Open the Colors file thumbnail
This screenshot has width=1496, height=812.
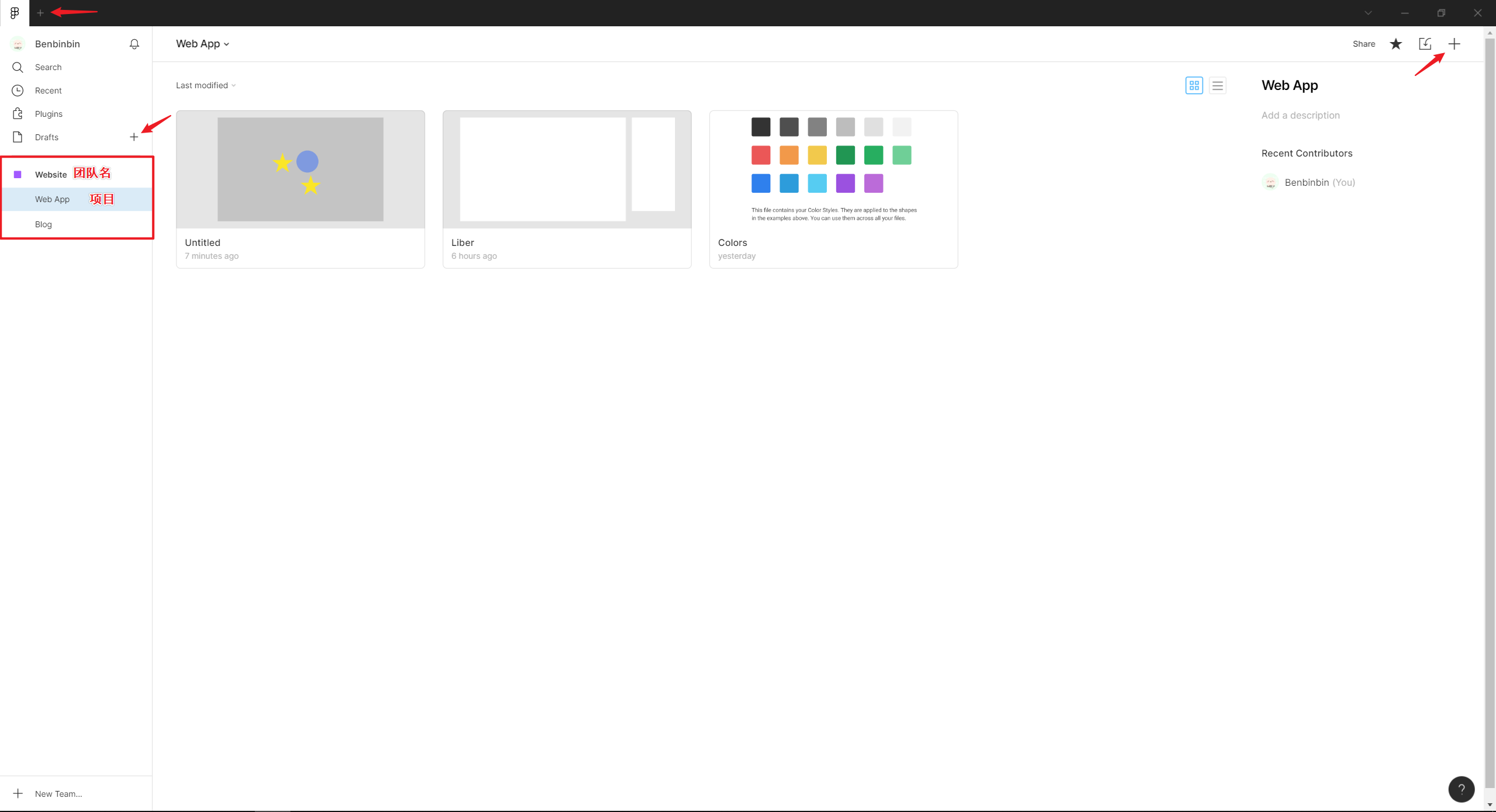[833, 169]
